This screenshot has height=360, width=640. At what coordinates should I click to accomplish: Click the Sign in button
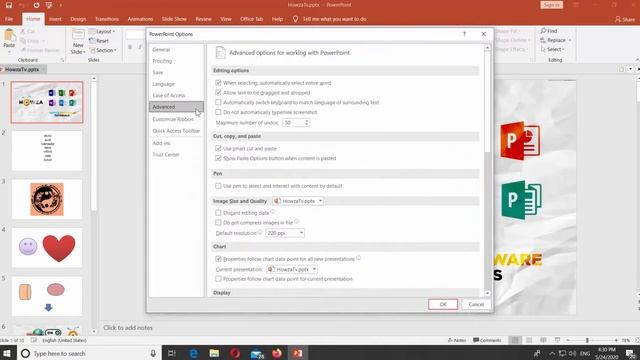tap(552, 5)
